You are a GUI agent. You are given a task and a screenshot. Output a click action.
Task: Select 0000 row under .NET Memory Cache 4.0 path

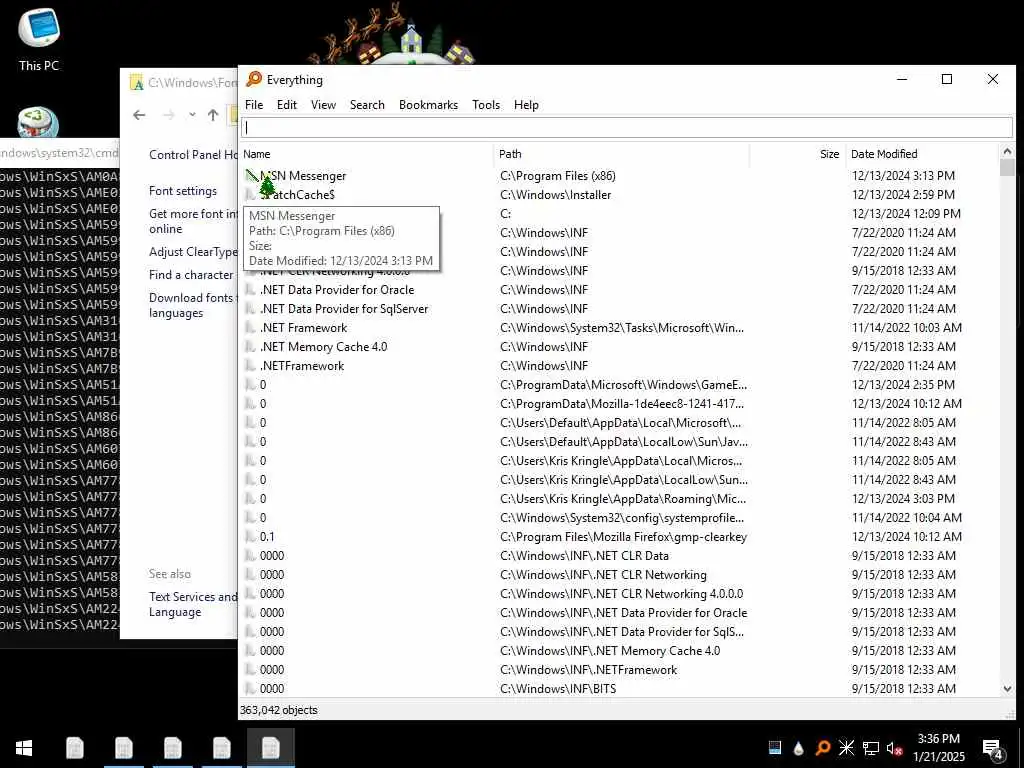(619, 650)
